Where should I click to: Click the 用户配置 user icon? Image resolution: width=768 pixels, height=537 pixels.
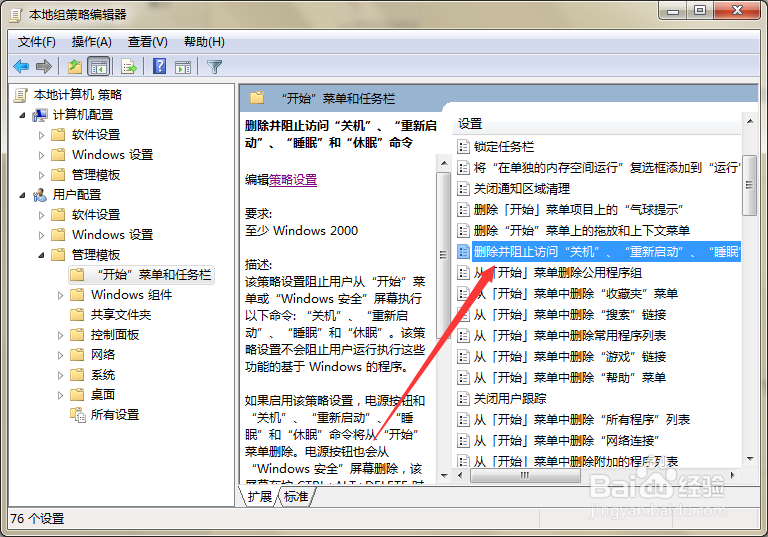click(40, 195)
